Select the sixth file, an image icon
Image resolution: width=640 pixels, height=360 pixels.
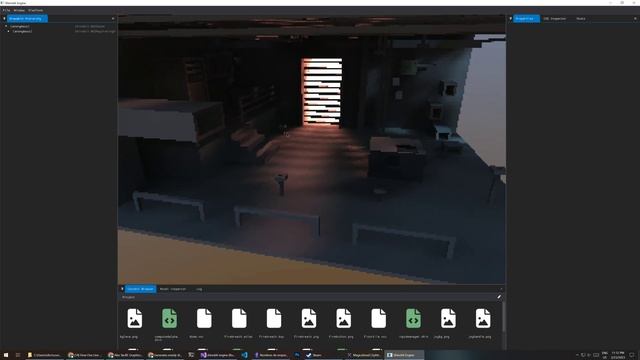click(x=309, y=318)
